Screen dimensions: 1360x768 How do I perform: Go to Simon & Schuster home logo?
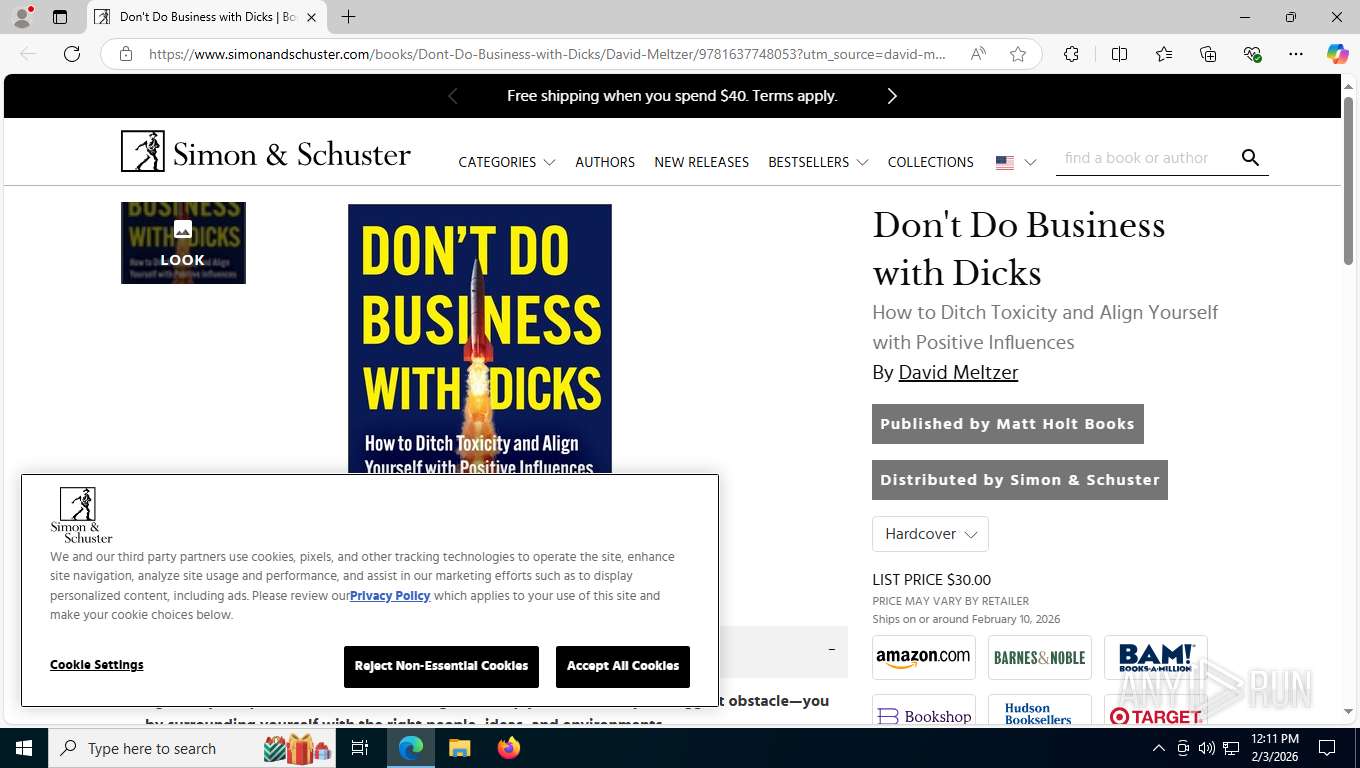tap(266, 152)
